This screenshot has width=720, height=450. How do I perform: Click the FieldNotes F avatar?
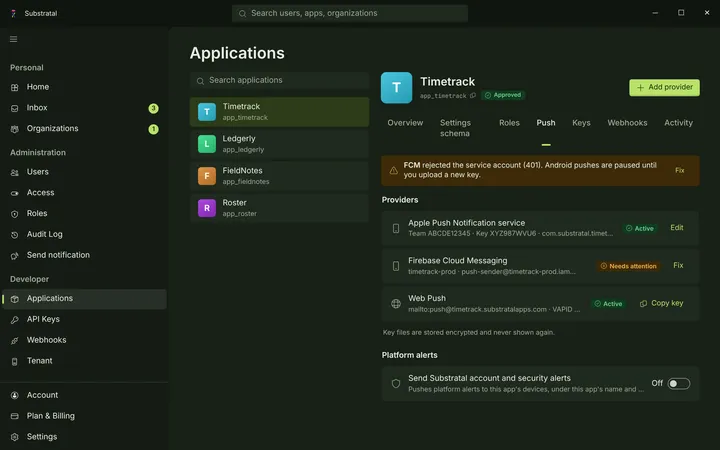[x=207, y=176]
